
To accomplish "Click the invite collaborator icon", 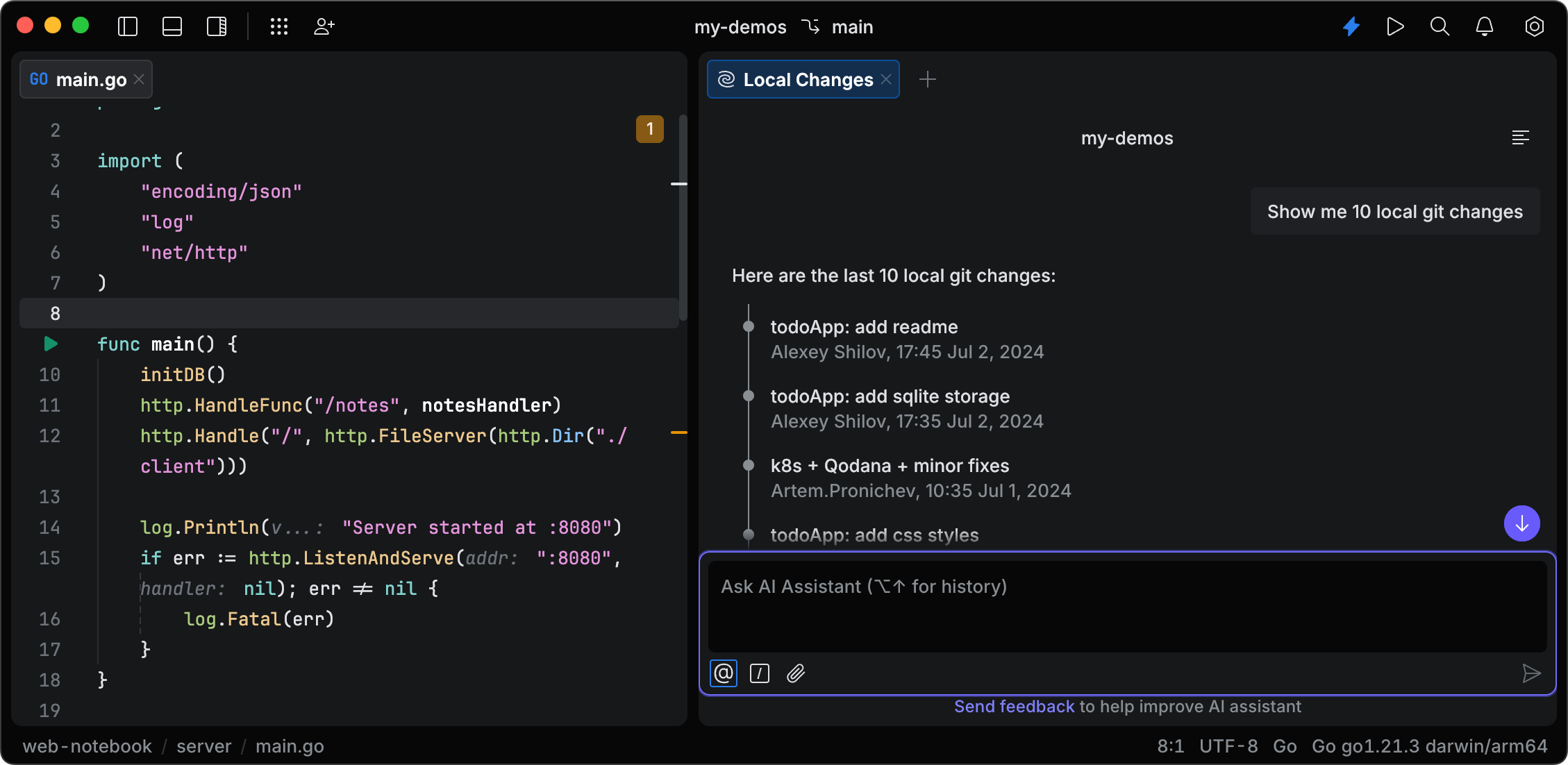I will (x=323, y=27).
